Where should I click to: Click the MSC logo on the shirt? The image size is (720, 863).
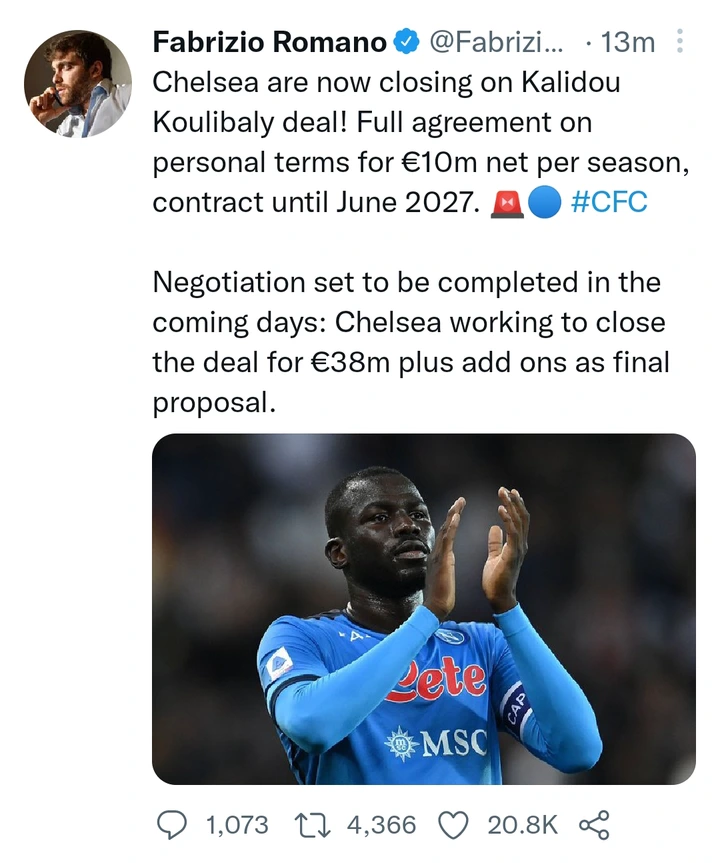(x=436, y=743)
